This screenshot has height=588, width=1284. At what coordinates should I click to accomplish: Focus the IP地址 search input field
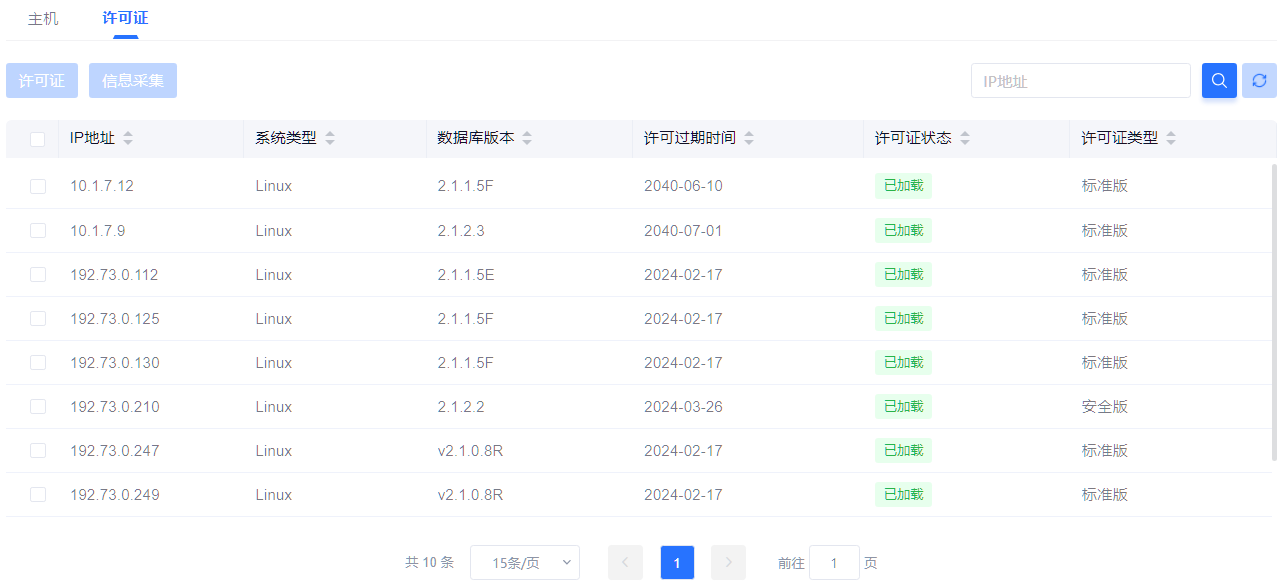point(1080,81)
